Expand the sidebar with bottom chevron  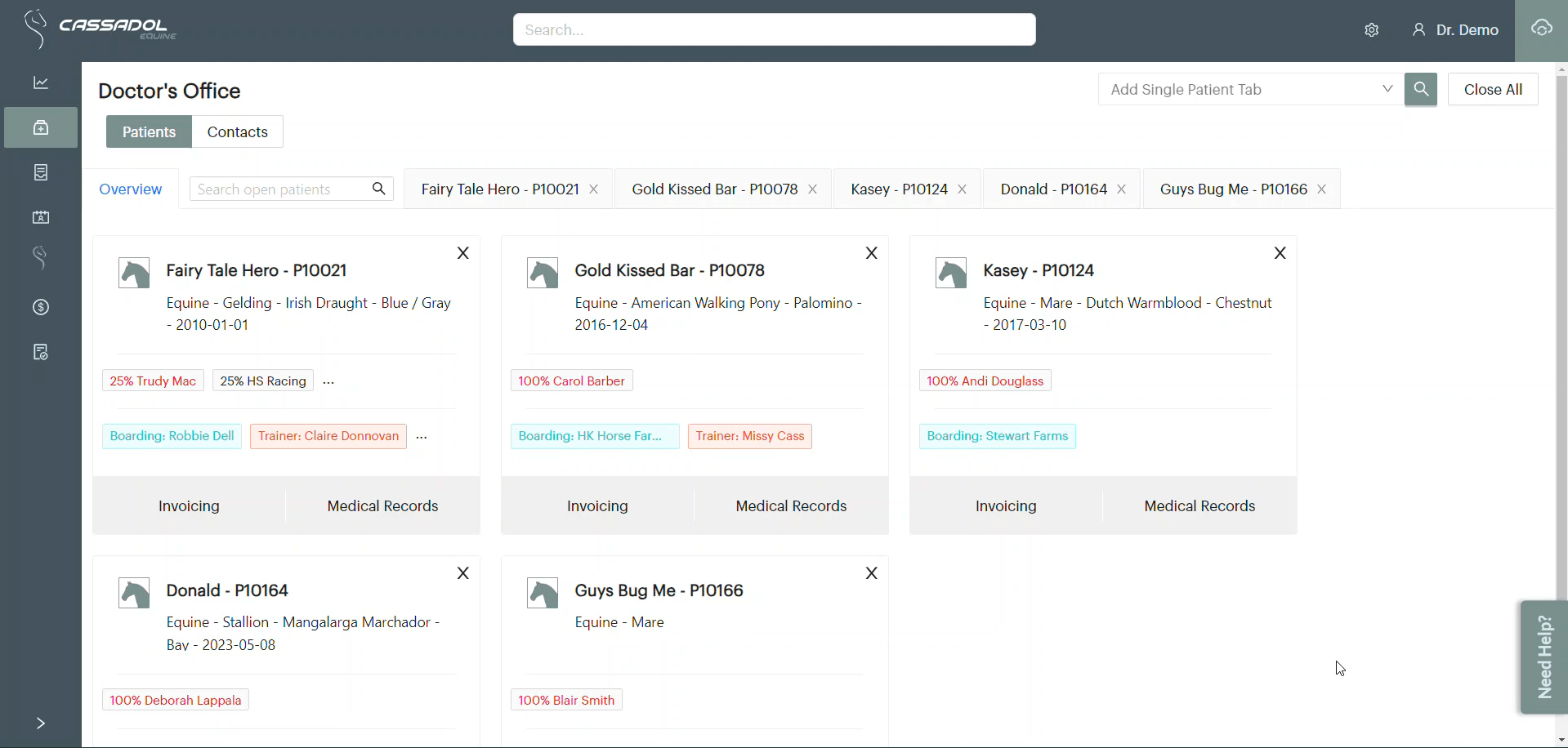point(41,724)
